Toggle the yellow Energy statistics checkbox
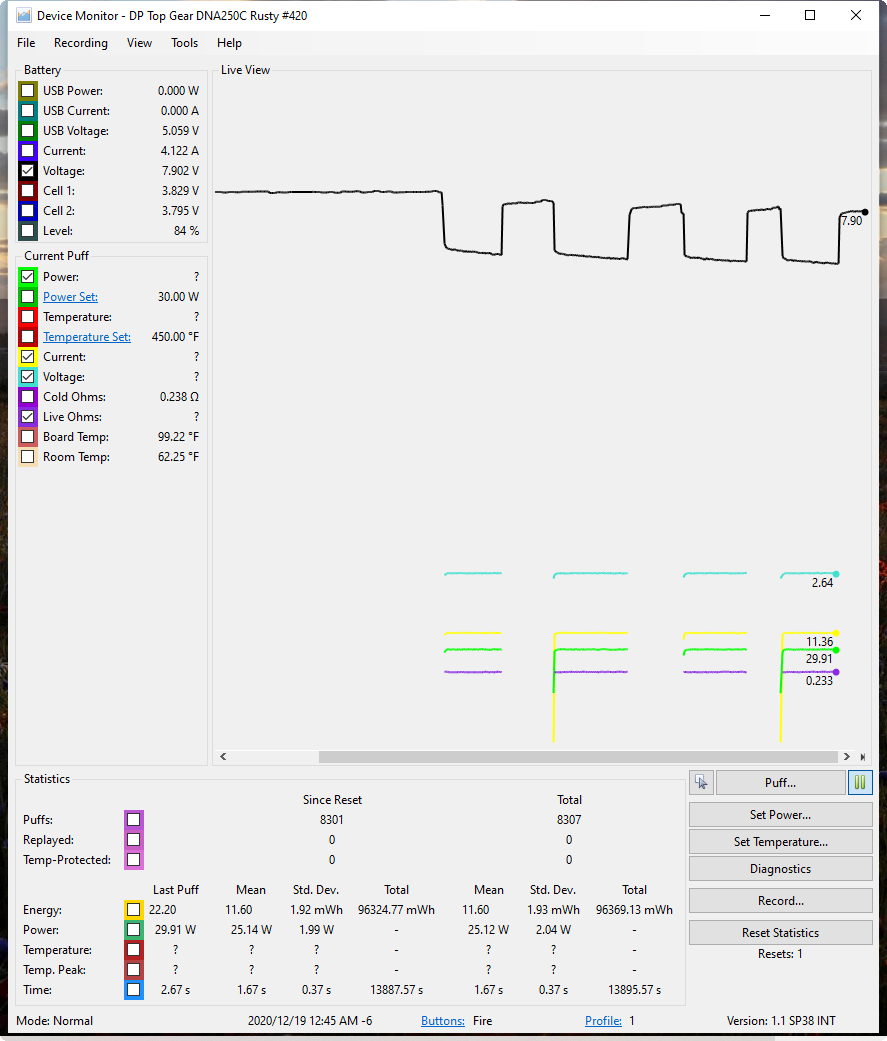Viewport: 887px width, 1041px height. point(133,910)
